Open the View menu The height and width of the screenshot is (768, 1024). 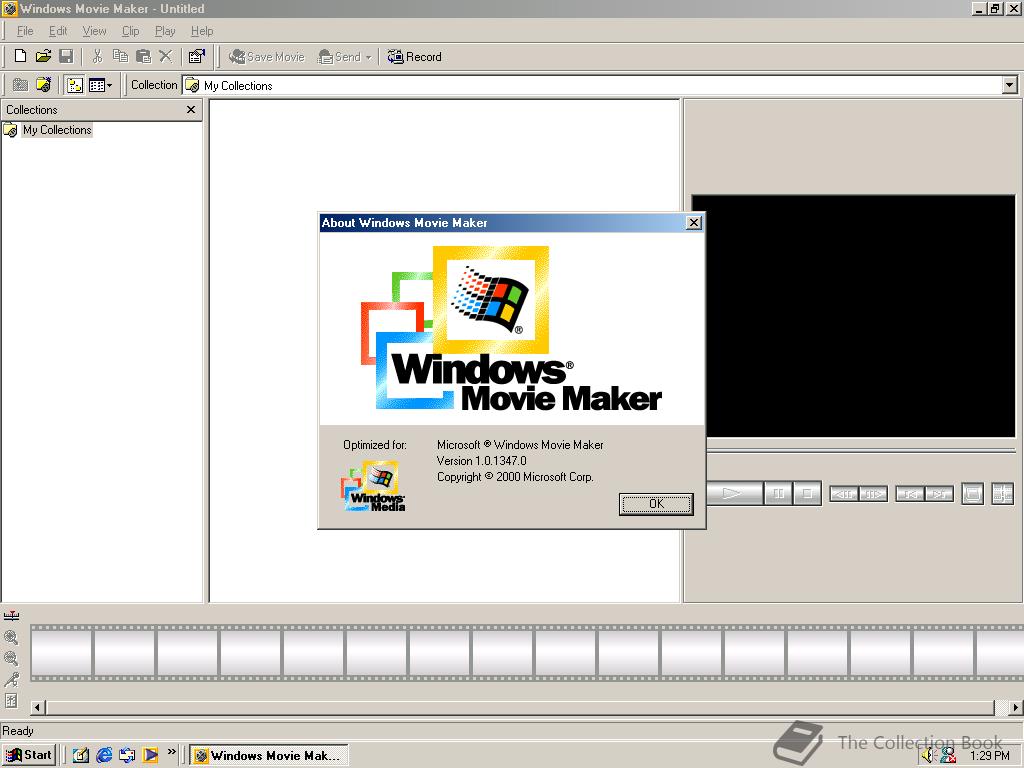(94, 31)
